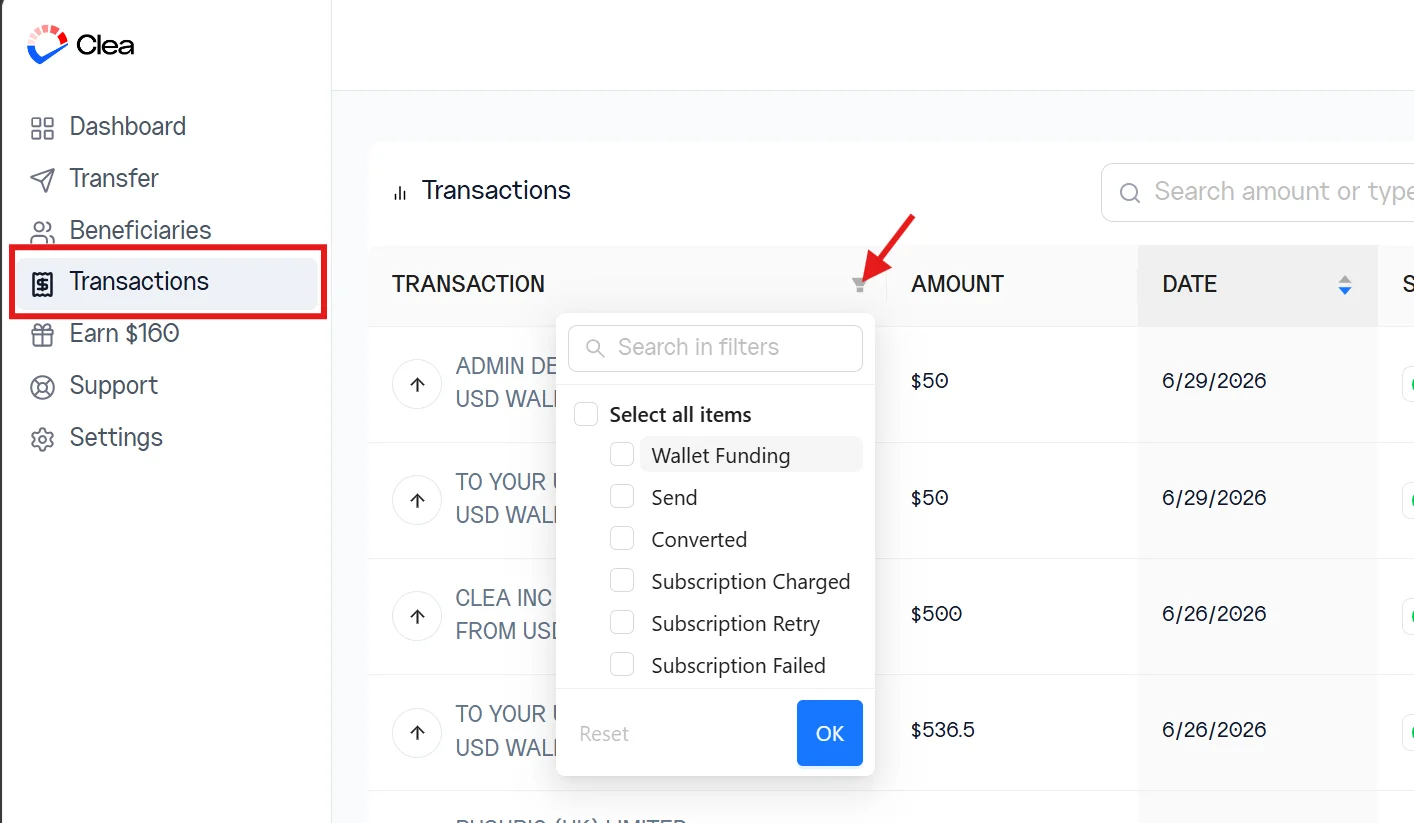This screenshot has width=1414, height=823.
Task: Open the Support lifebuoy icon
Action: pyautogui.click(x=42, y=387)
